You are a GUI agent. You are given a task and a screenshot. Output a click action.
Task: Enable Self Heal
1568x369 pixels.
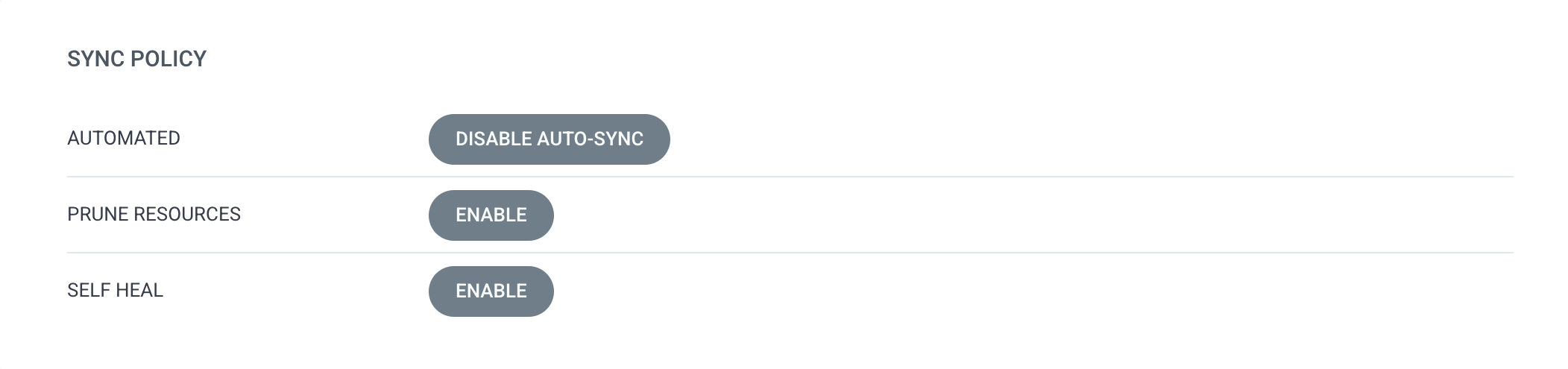491,291
